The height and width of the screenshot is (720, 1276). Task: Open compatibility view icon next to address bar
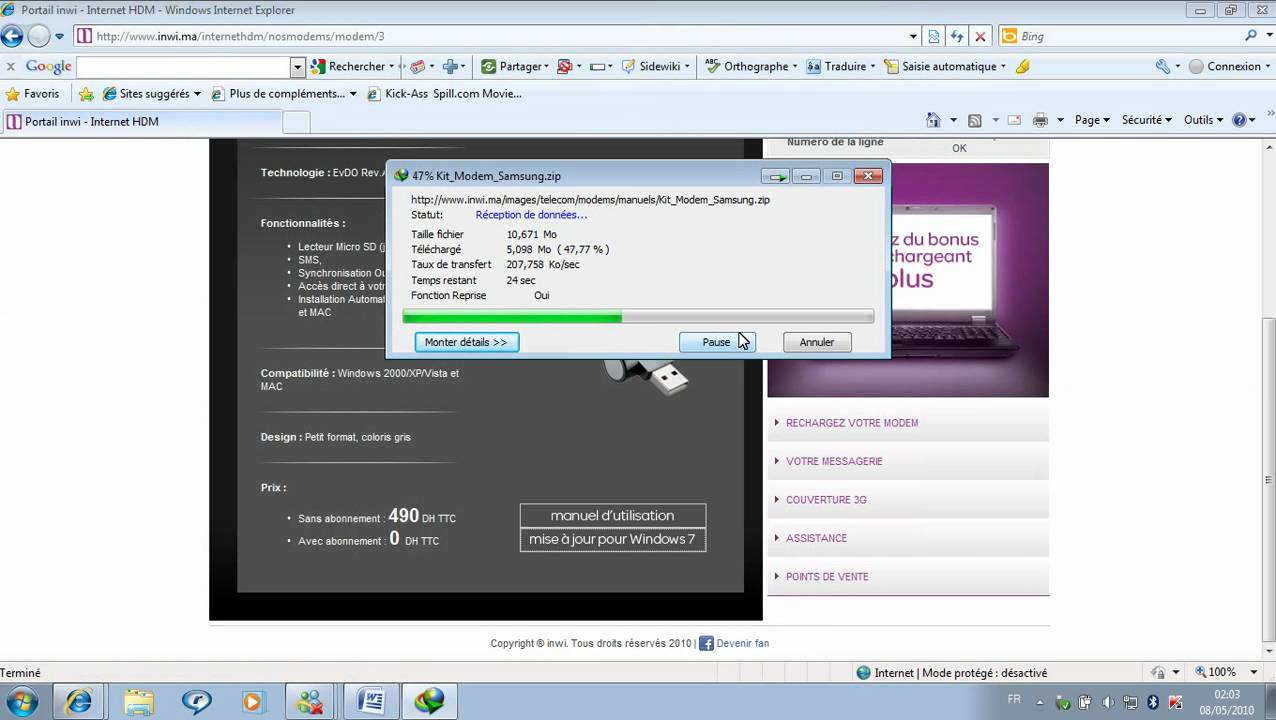(x=934, y=36)
